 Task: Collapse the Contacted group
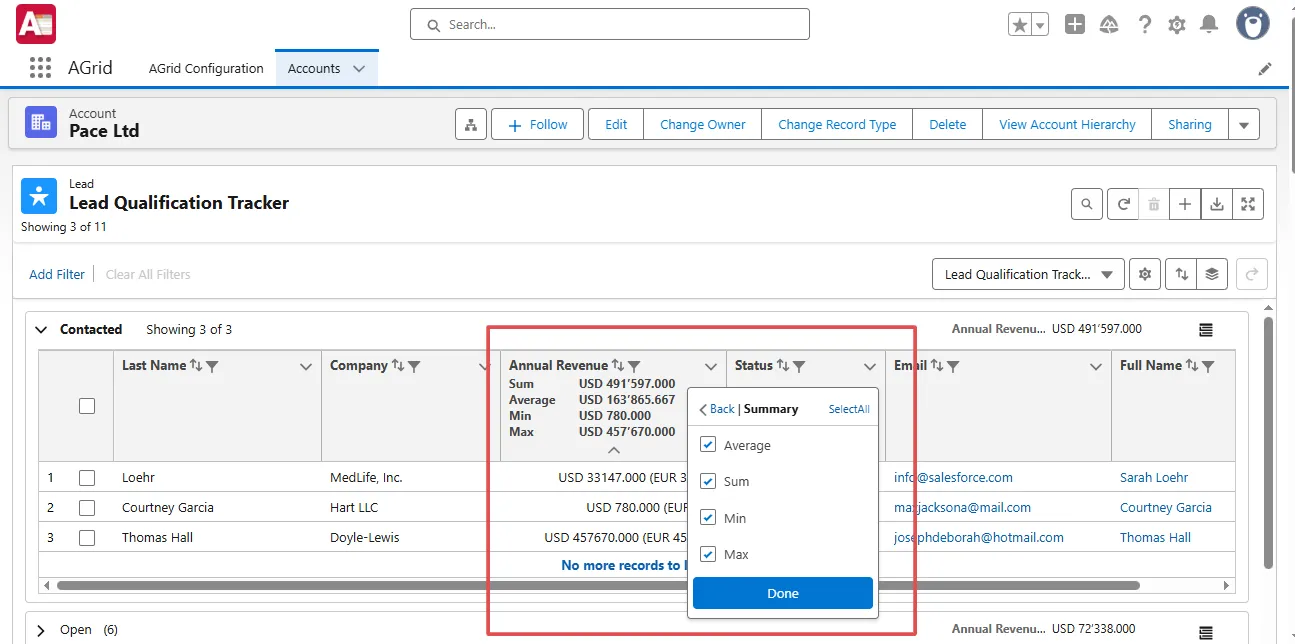[41, 329]
